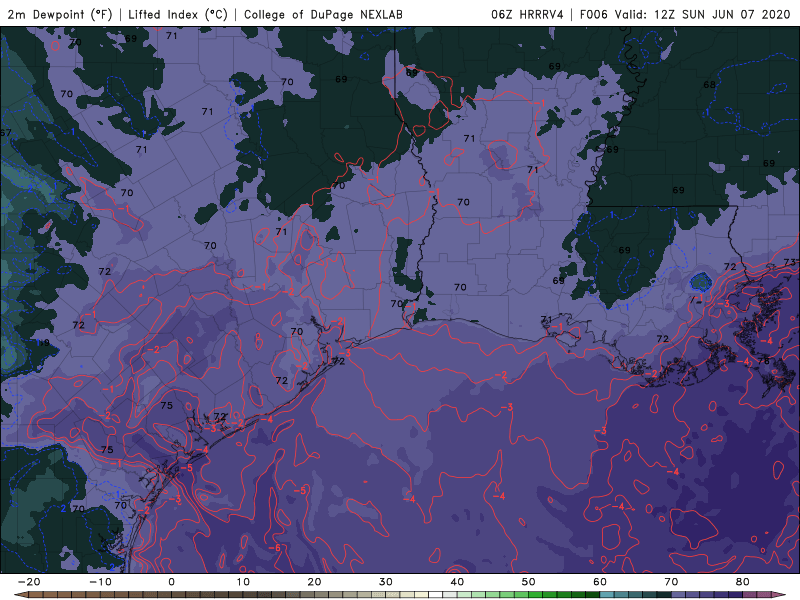Click the "College of DuPage NEXLAB" label
Image resolution: width=800 pixels, height=600 pixels.
[x=323, y=14]
